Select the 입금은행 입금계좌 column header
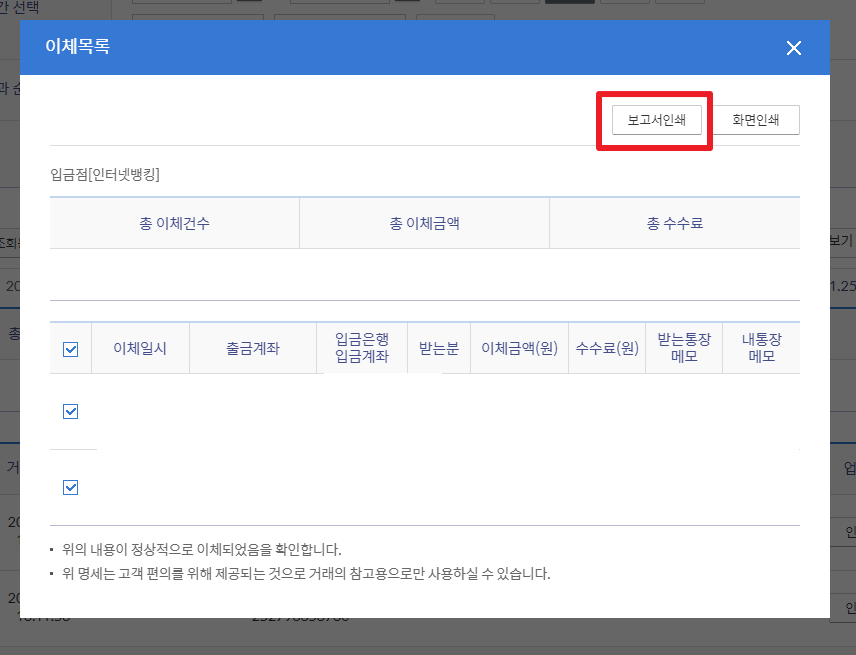The image size is (856, 655). pyautogui.click(x=361, y=348)
